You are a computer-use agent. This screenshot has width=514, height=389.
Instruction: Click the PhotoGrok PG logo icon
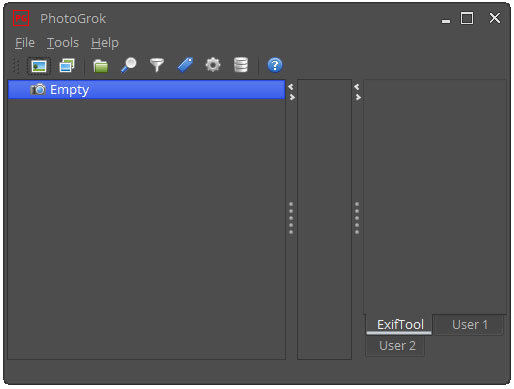pos(21,18)
